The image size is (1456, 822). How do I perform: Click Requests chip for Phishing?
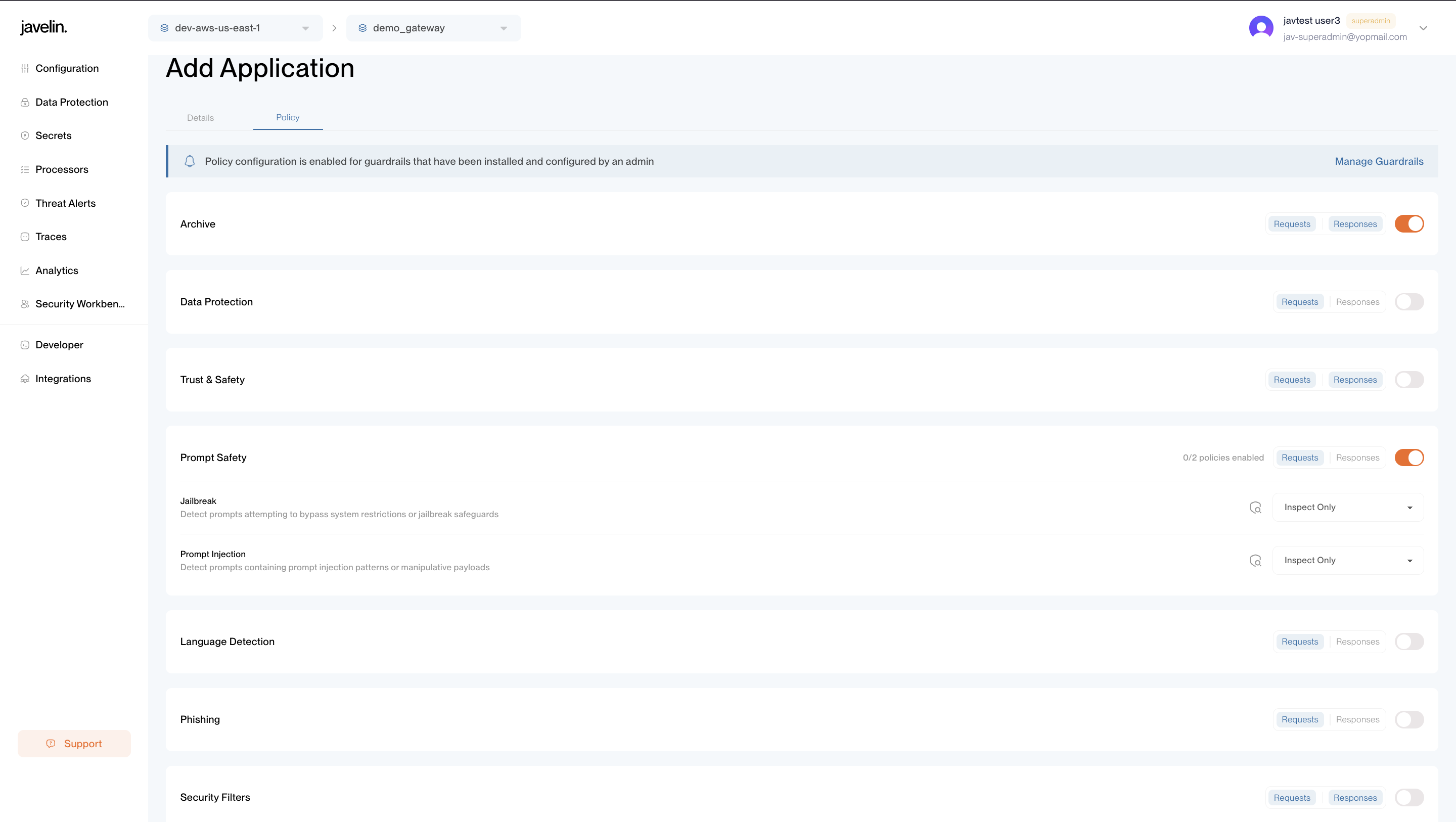(x=1299, y=720)
